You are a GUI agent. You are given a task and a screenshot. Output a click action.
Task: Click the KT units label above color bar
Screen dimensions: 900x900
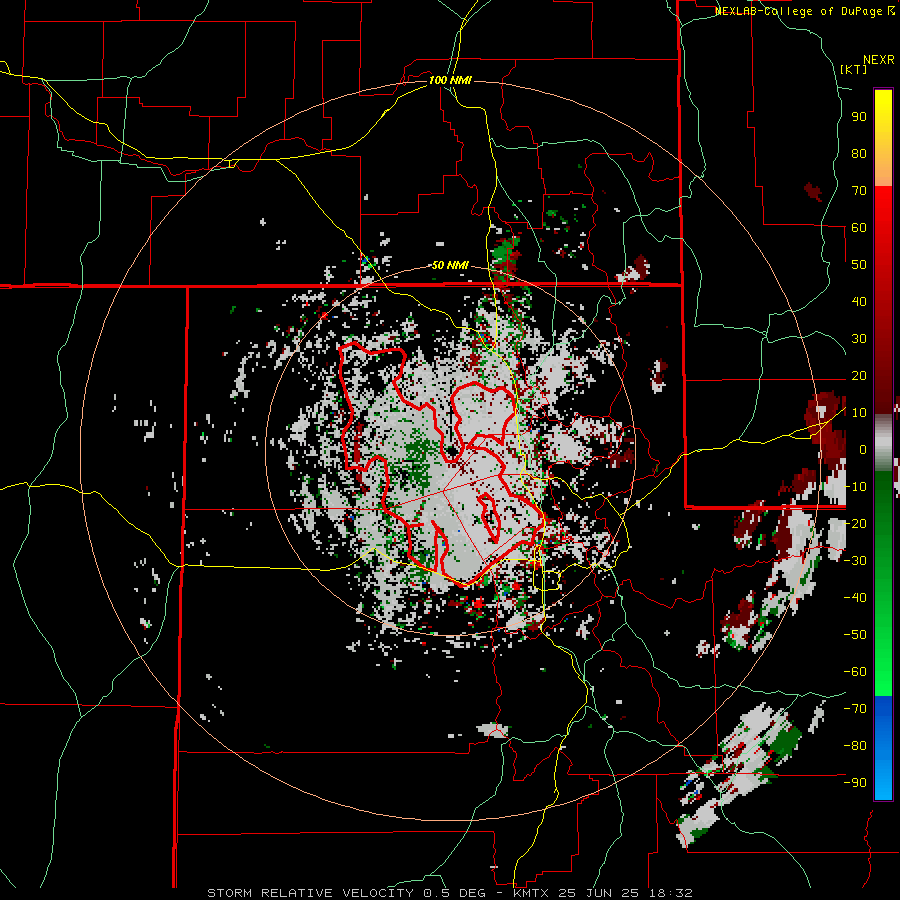coord(854,69)
